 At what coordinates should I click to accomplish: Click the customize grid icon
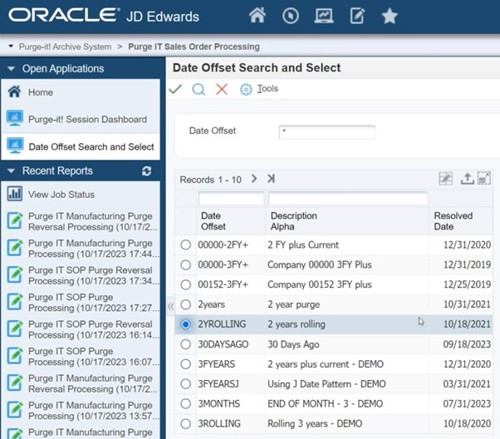[446, 179]
